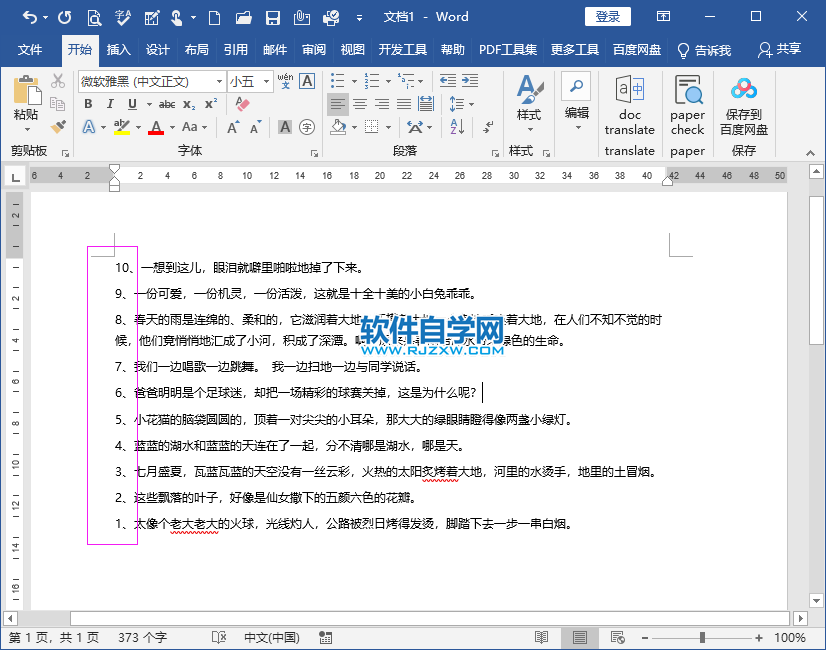Screen dimensions: 826x650
Task: Click the 登录 sign-in button
Action: tap(607, 16)
